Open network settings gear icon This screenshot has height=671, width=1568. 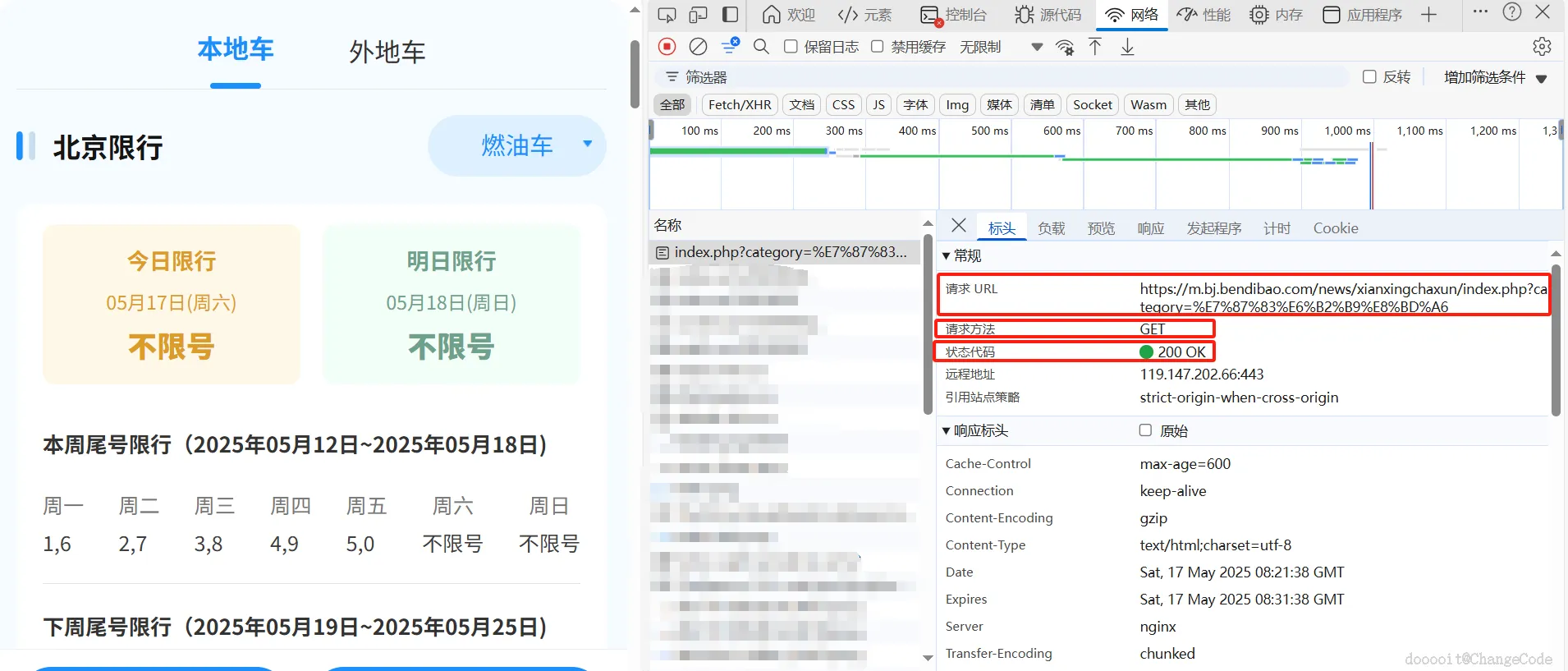tap(1542, 47)
